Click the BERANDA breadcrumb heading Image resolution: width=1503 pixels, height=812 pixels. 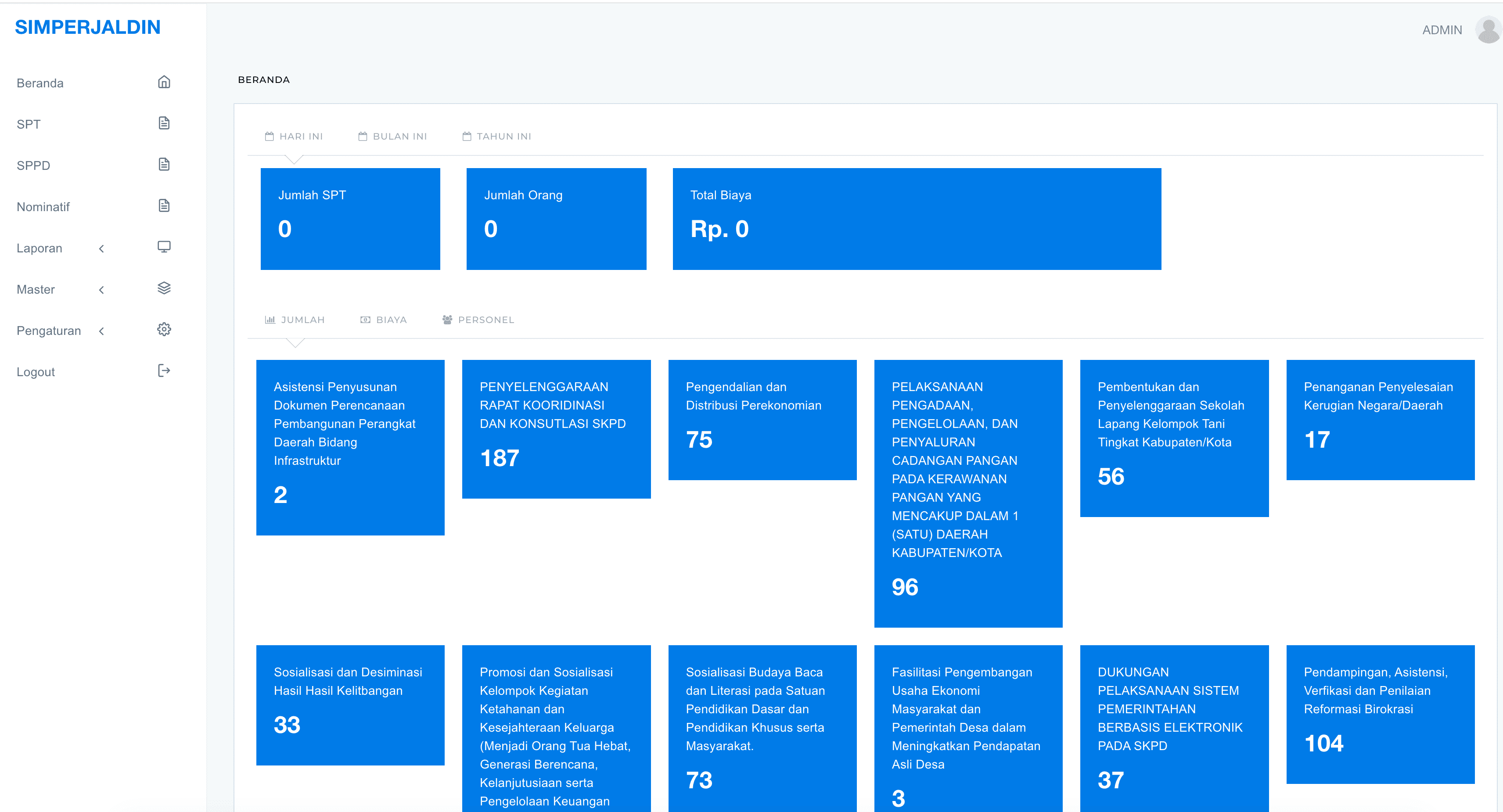[x=264, y=80]
